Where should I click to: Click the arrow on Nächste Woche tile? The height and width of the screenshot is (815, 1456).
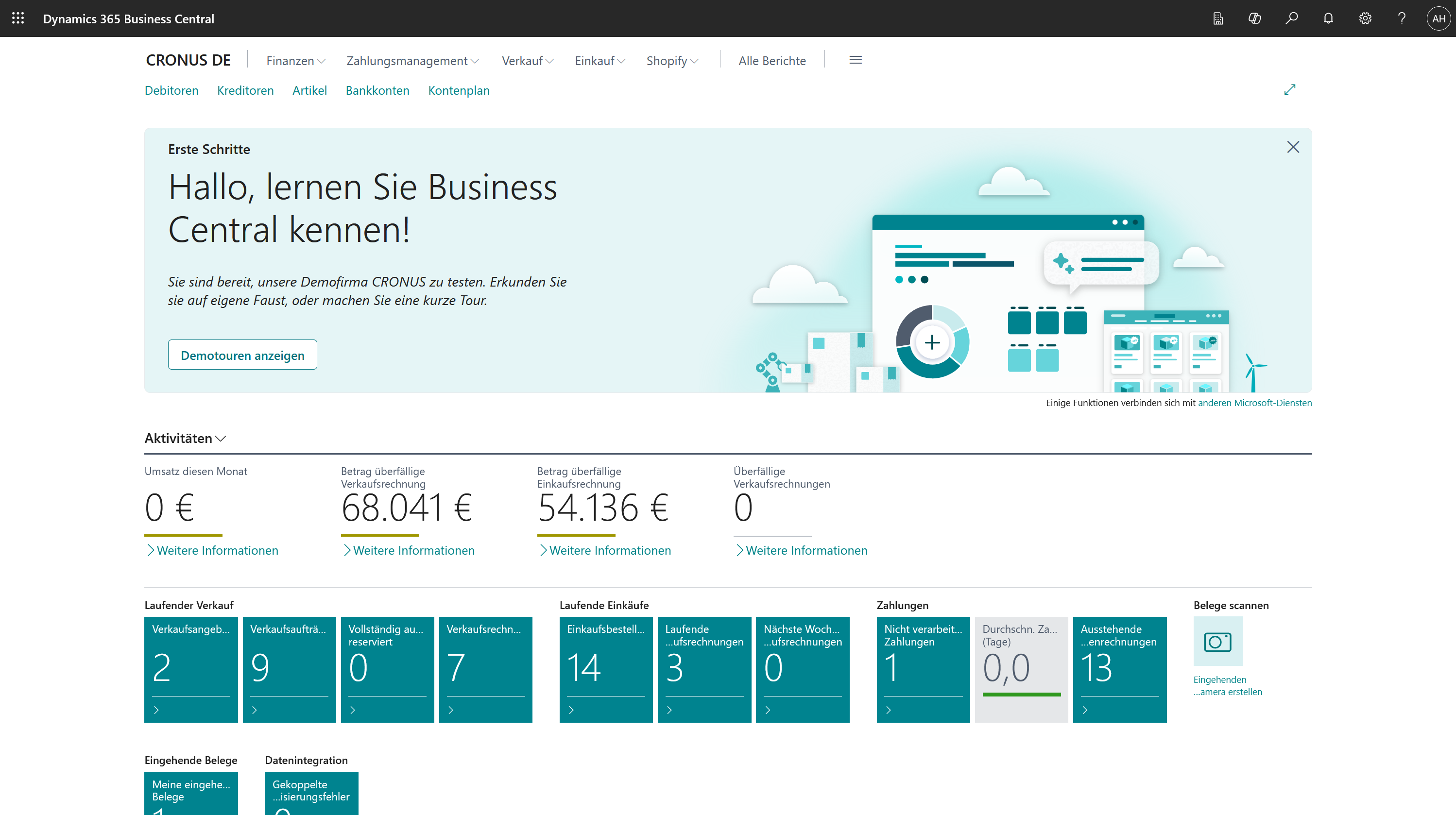768,710
